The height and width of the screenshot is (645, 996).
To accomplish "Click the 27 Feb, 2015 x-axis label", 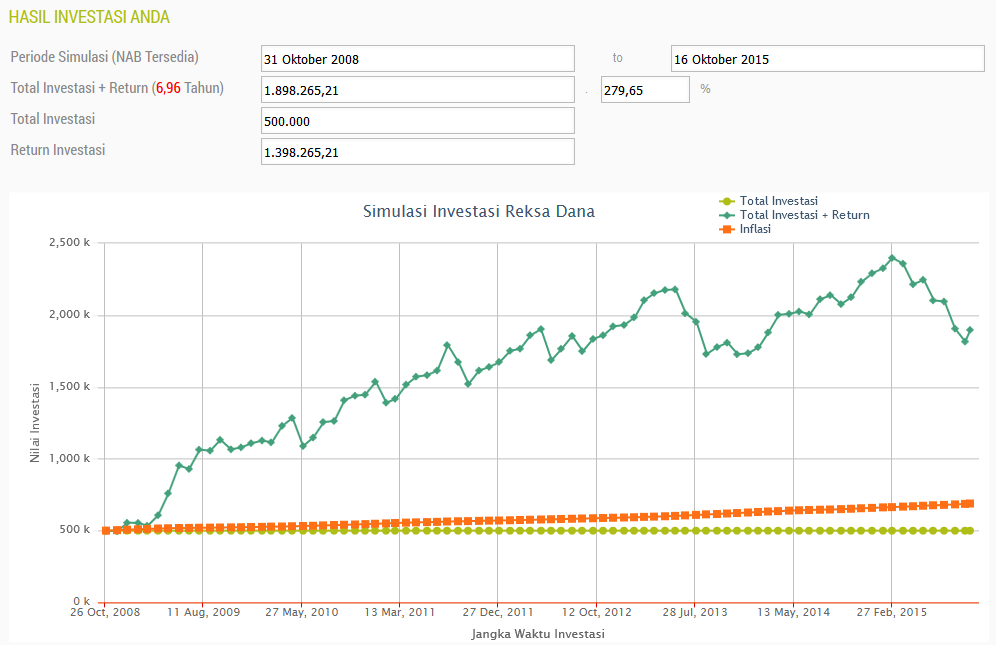I will coord(891,612).
